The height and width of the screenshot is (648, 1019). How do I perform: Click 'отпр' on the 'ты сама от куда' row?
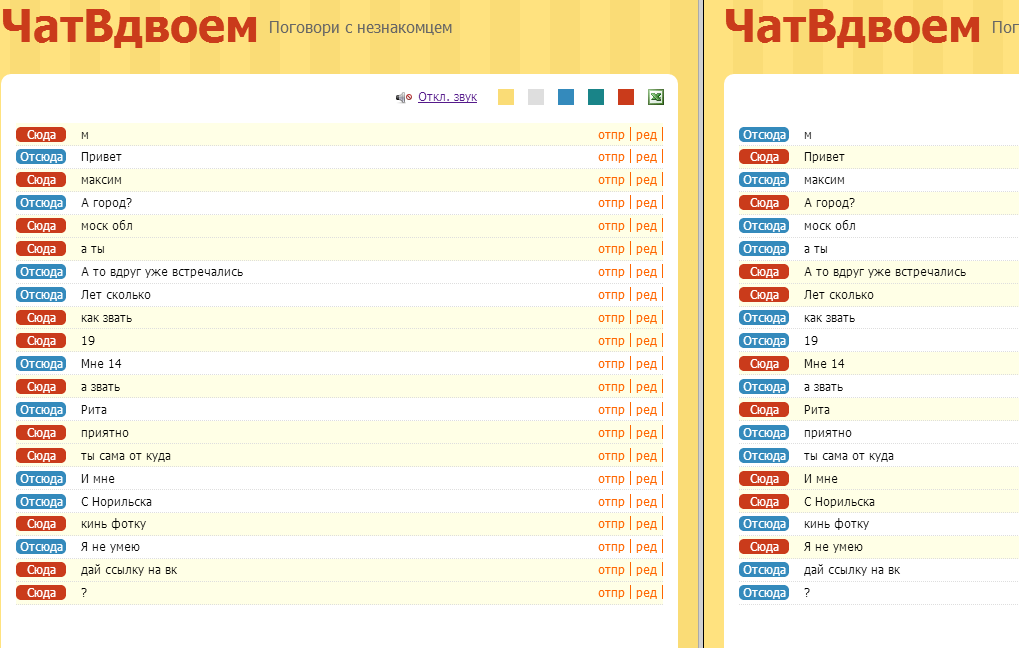click(x=611, y=456)
